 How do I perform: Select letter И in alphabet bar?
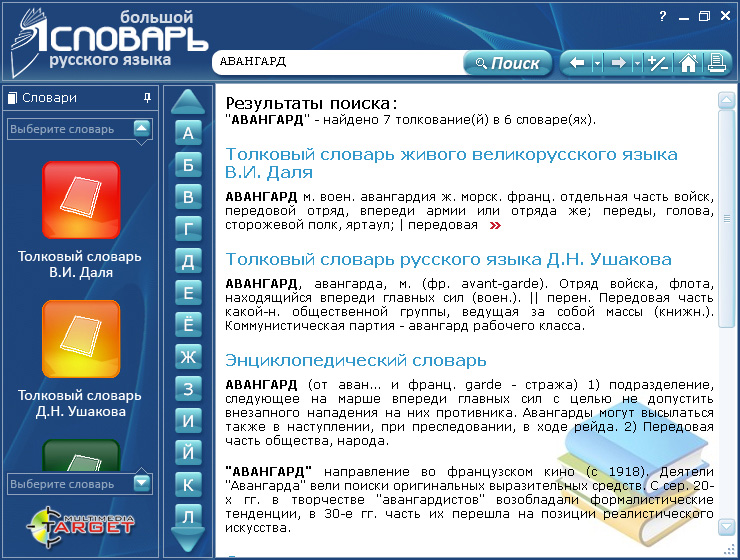click(x=188, y=421)
